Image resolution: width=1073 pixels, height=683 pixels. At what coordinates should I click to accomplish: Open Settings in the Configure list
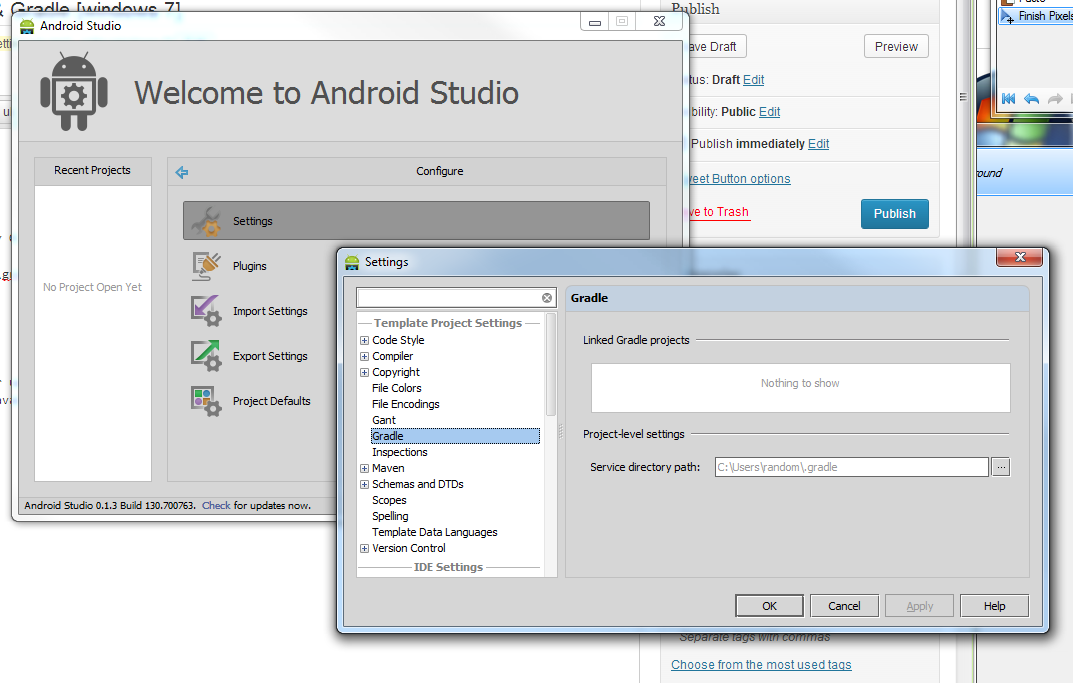tap(416, 221)
